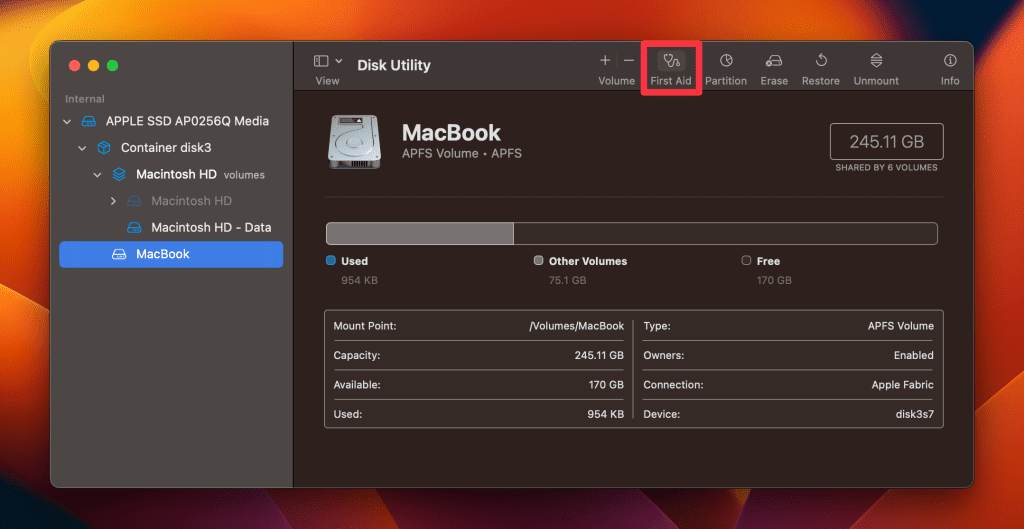
Task: Collapse the Macintosh HD volumes group
Action: [97, 175]
